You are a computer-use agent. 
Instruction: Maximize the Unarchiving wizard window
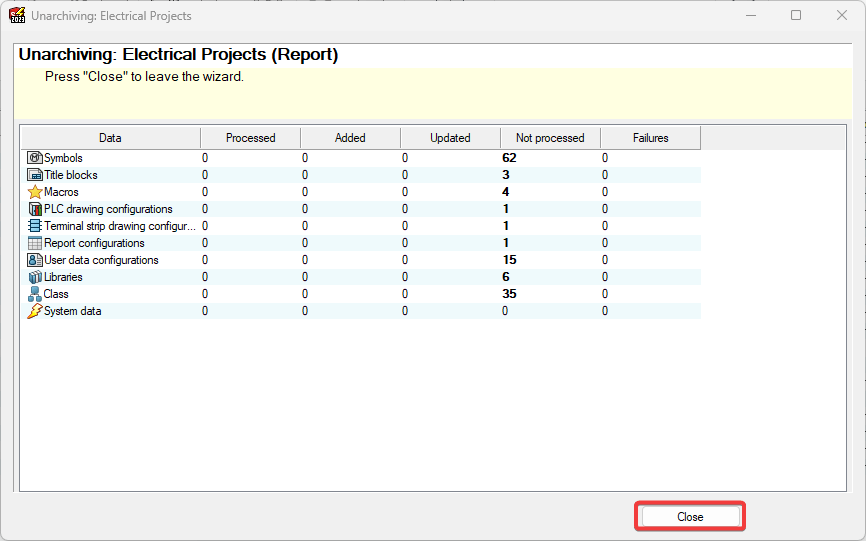[x=796, y=16]
